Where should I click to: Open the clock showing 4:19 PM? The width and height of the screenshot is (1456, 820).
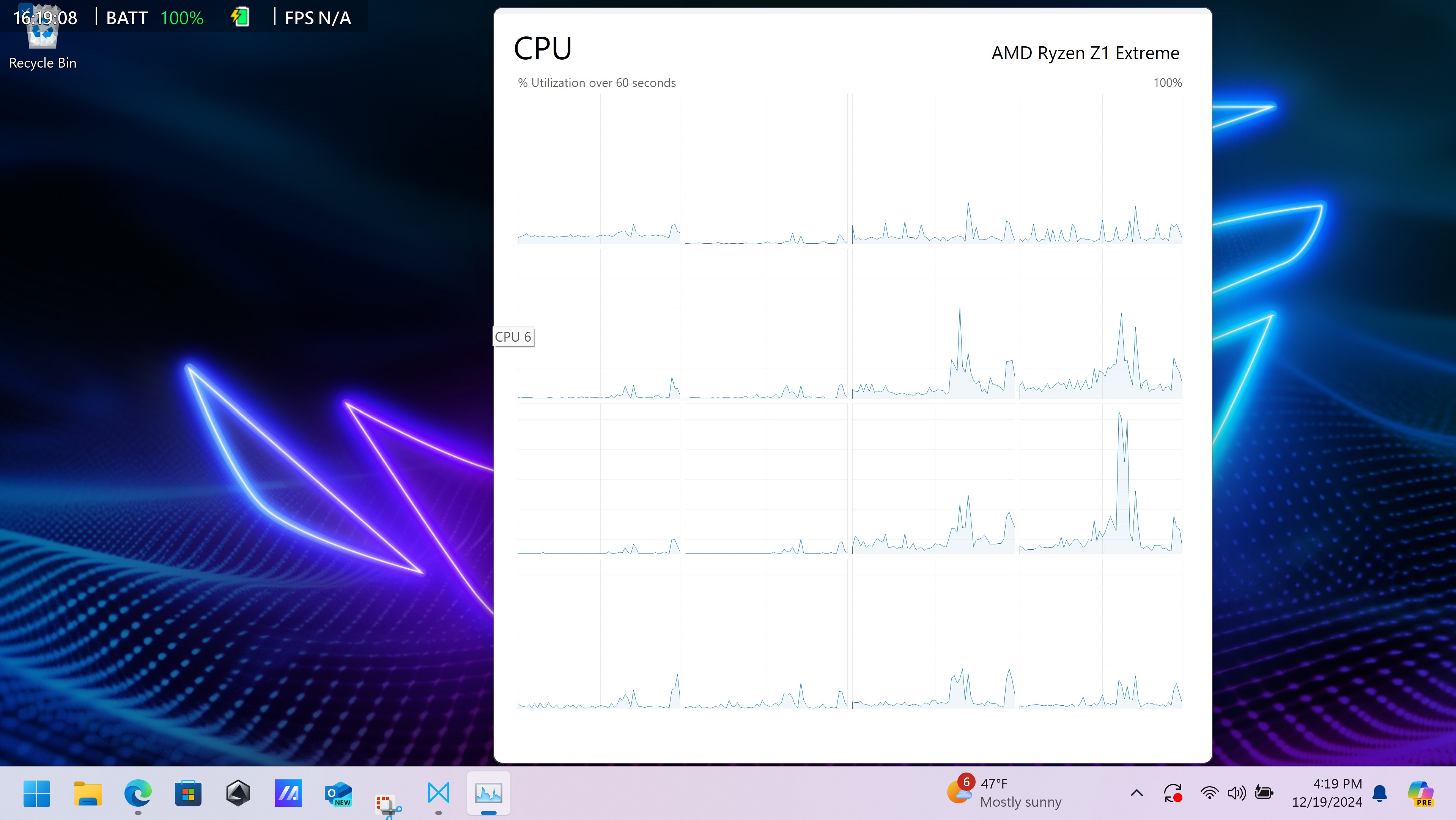tap(1327, 793)
